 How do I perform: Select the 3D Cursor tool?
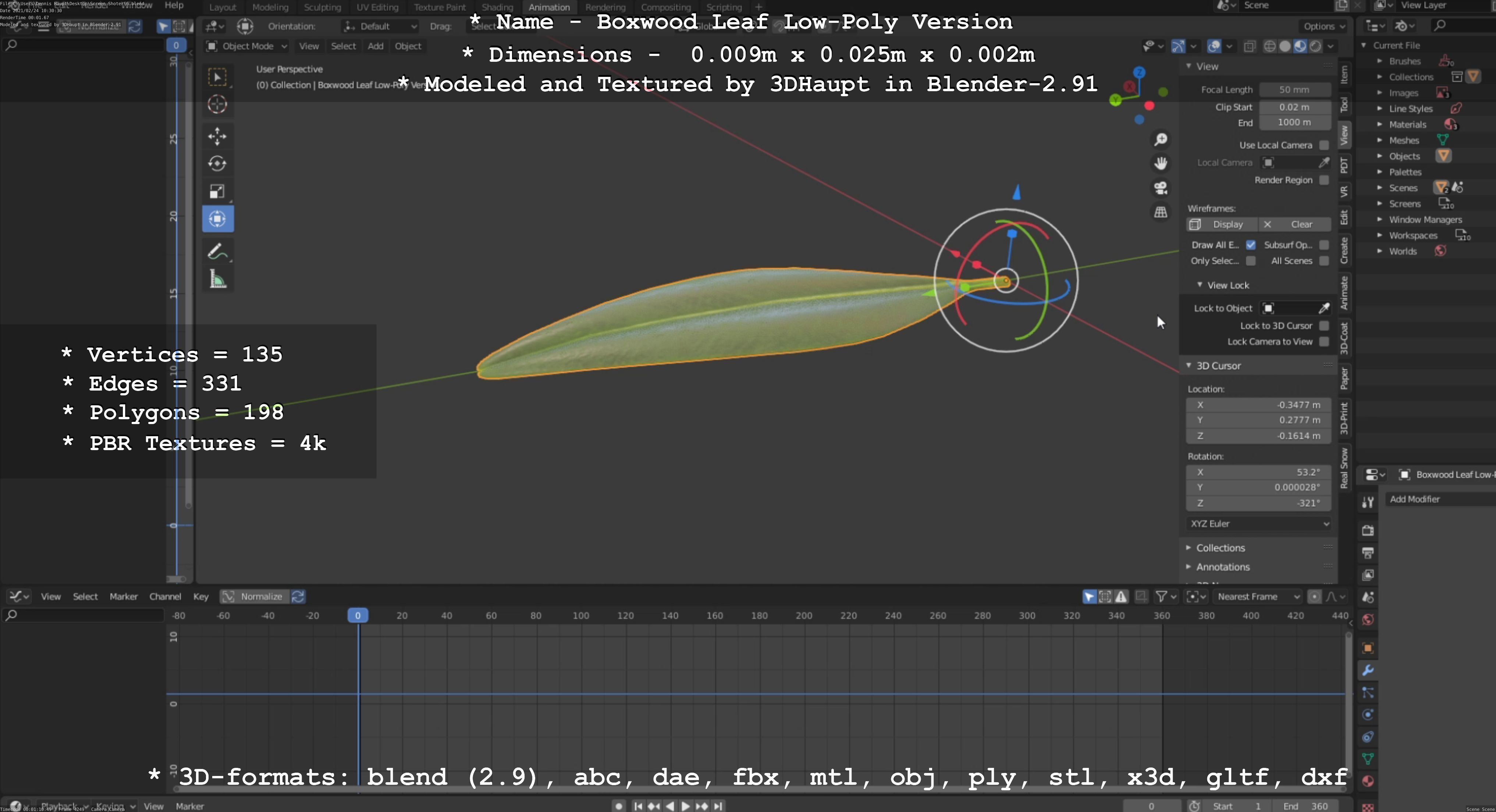217,104
